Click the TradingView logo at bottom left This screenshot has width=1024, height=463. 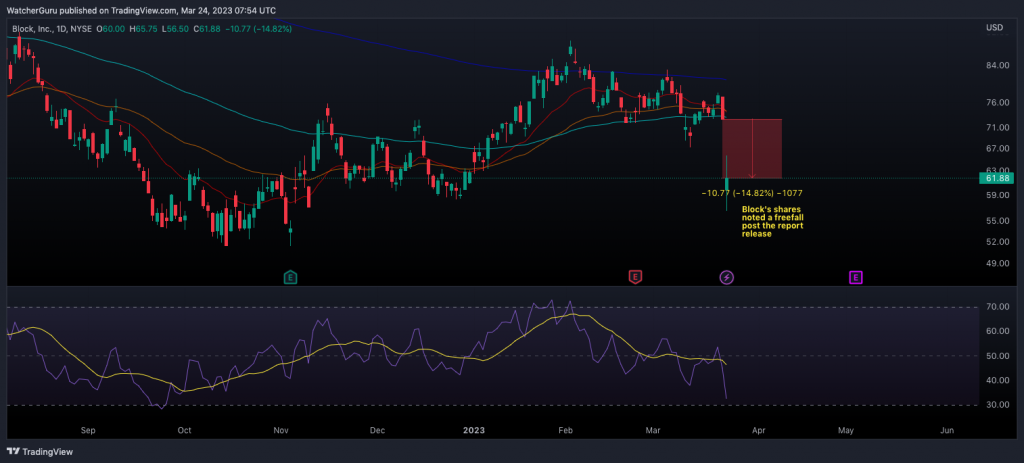click(40, 452)
